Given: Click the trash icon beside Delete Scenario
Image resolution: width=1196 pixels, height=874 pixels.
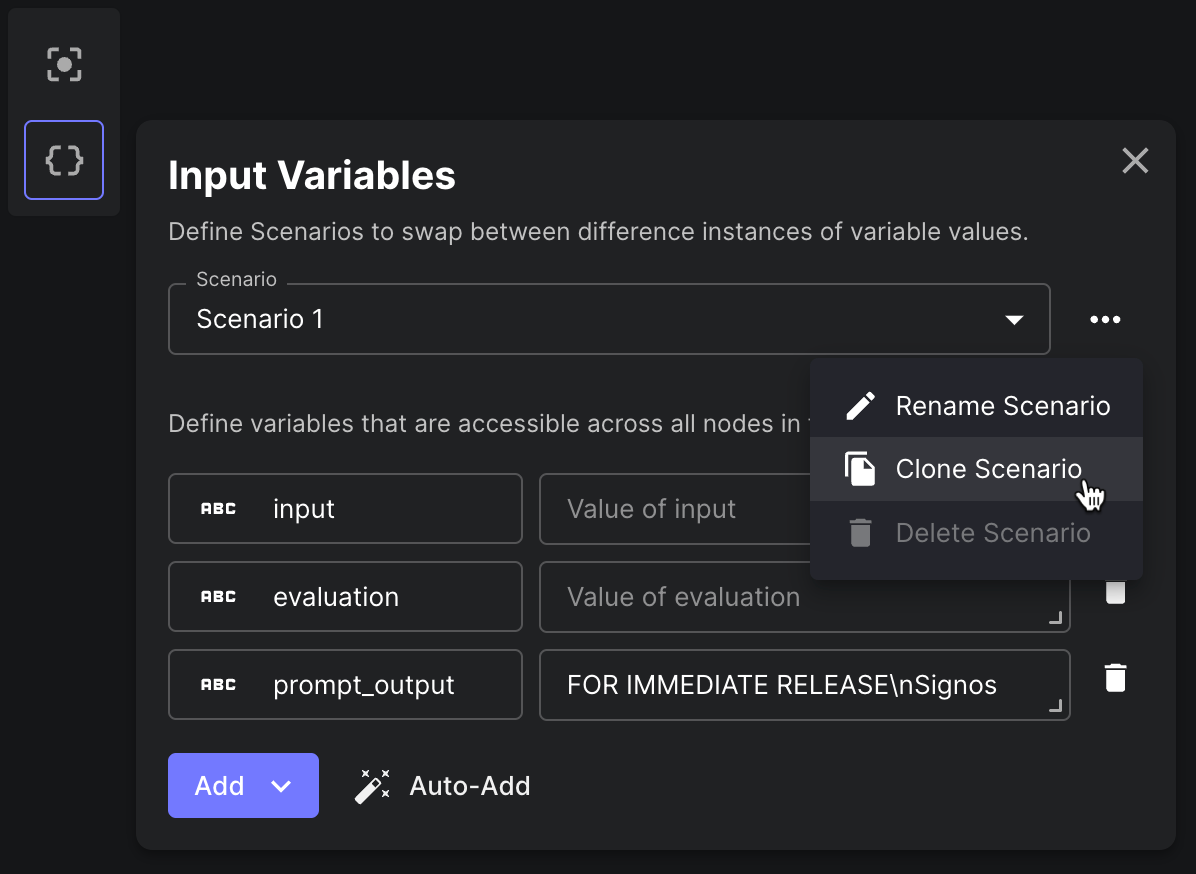Looking at the screenshot, I should point(859,533).
